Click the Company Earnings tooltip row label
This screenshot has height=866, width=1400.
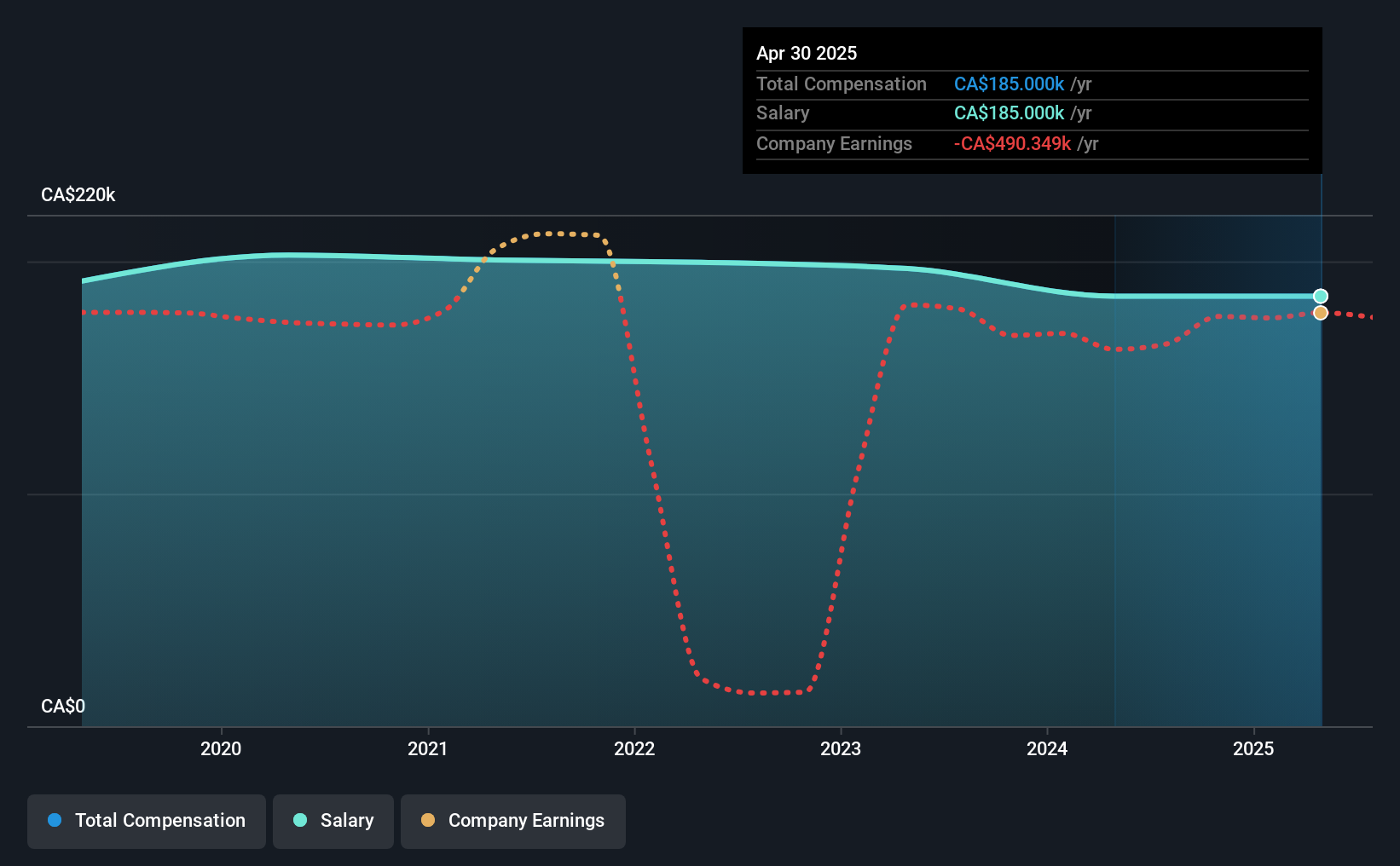(834, 143)
